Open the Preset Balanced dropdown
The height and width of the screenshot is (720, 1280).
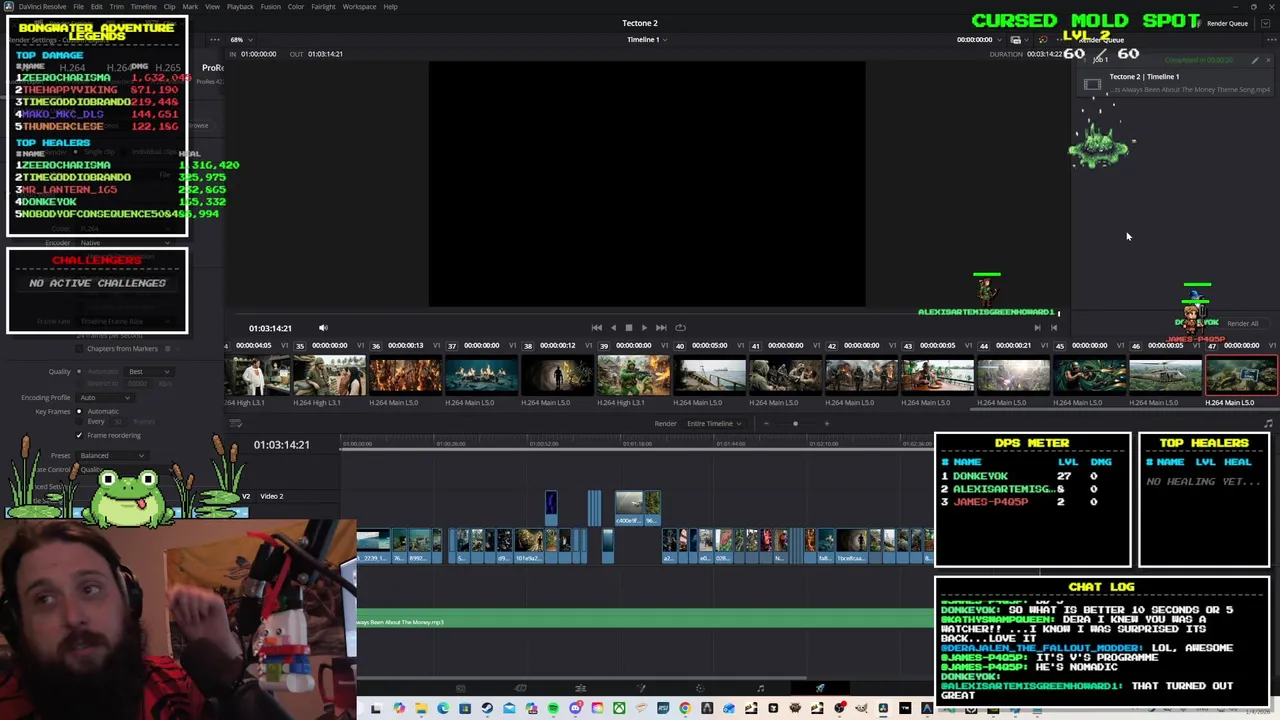point(113,455)
